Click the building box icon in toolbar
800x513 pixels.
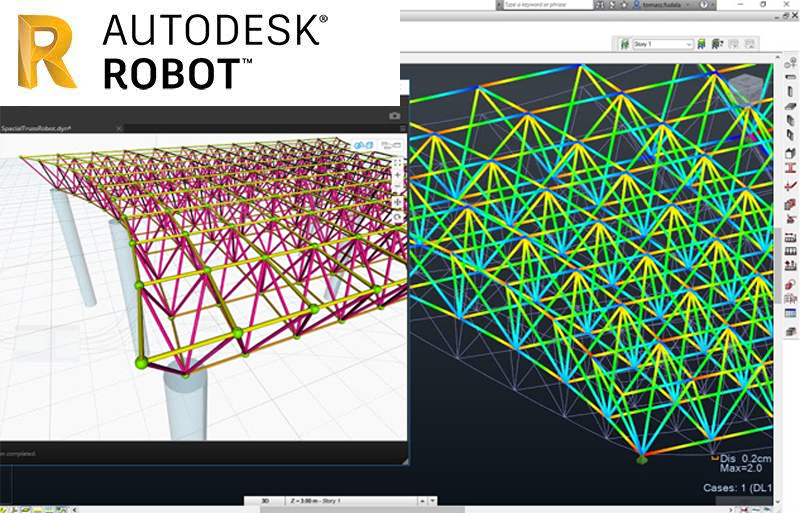pos(790,153)
